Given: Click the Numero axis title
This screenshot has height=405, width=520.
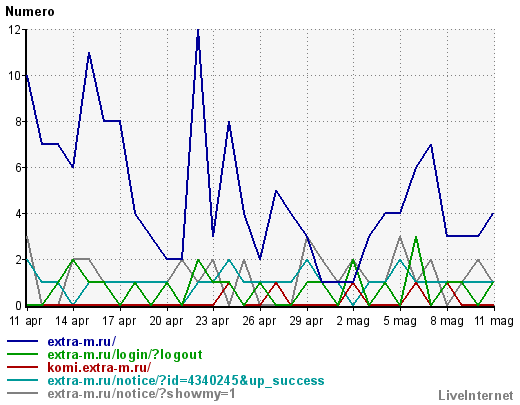Looking at the screenshot, I should [x=30, y=12].
